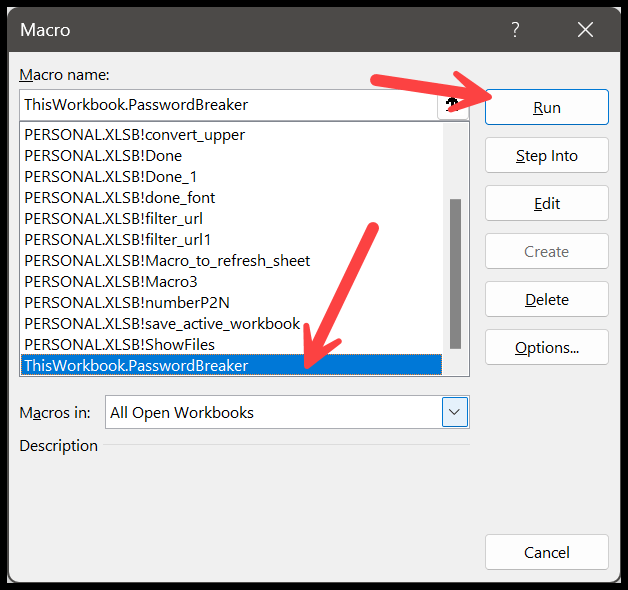Select ThisWorkbook.PasswordBreaker in the list
The width and height of the screenshot is (628, 590).
click(x=231, y=365)
